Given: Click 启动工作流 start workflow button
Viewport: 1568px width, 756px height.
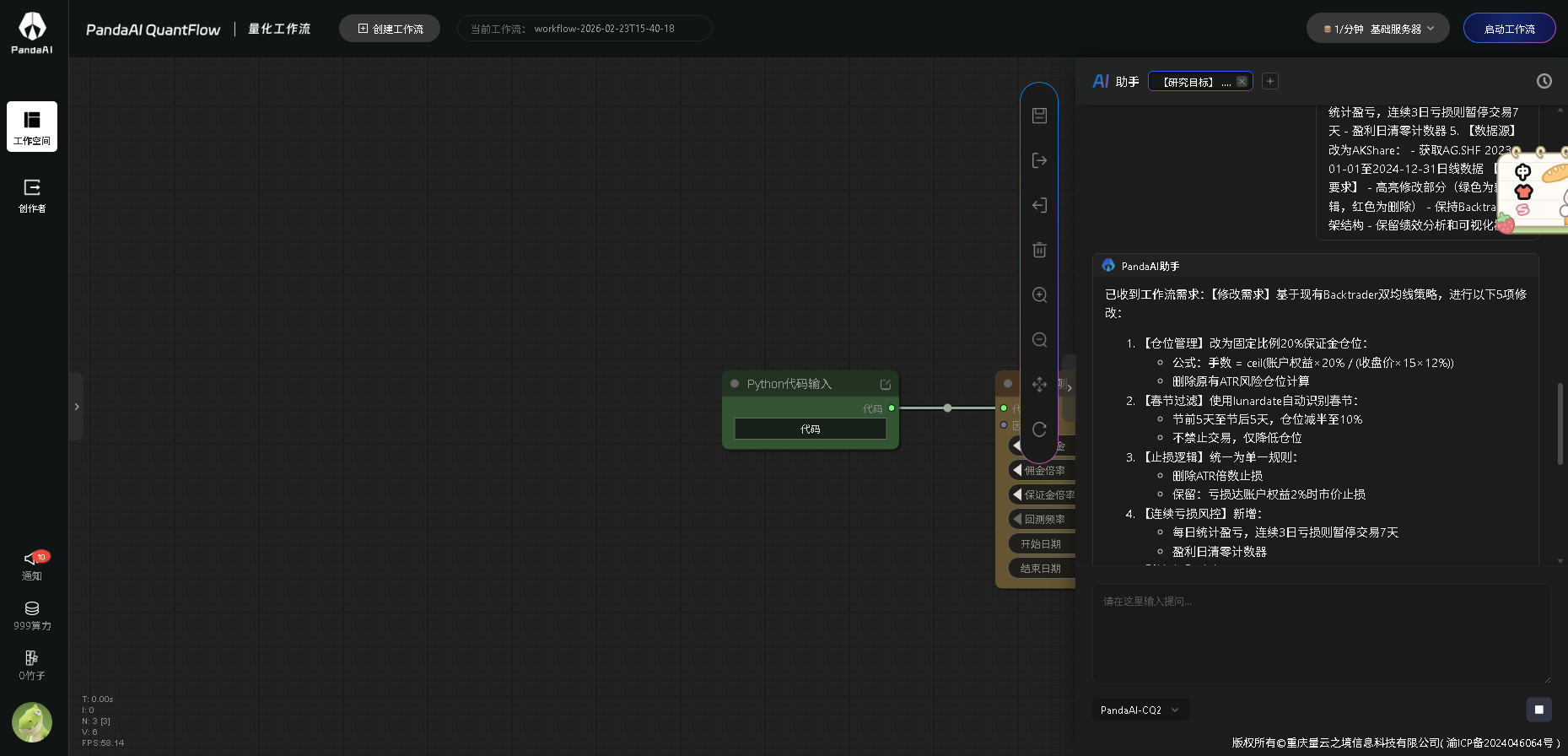Looking at the screenshot, I should (x=1509, y=29).
